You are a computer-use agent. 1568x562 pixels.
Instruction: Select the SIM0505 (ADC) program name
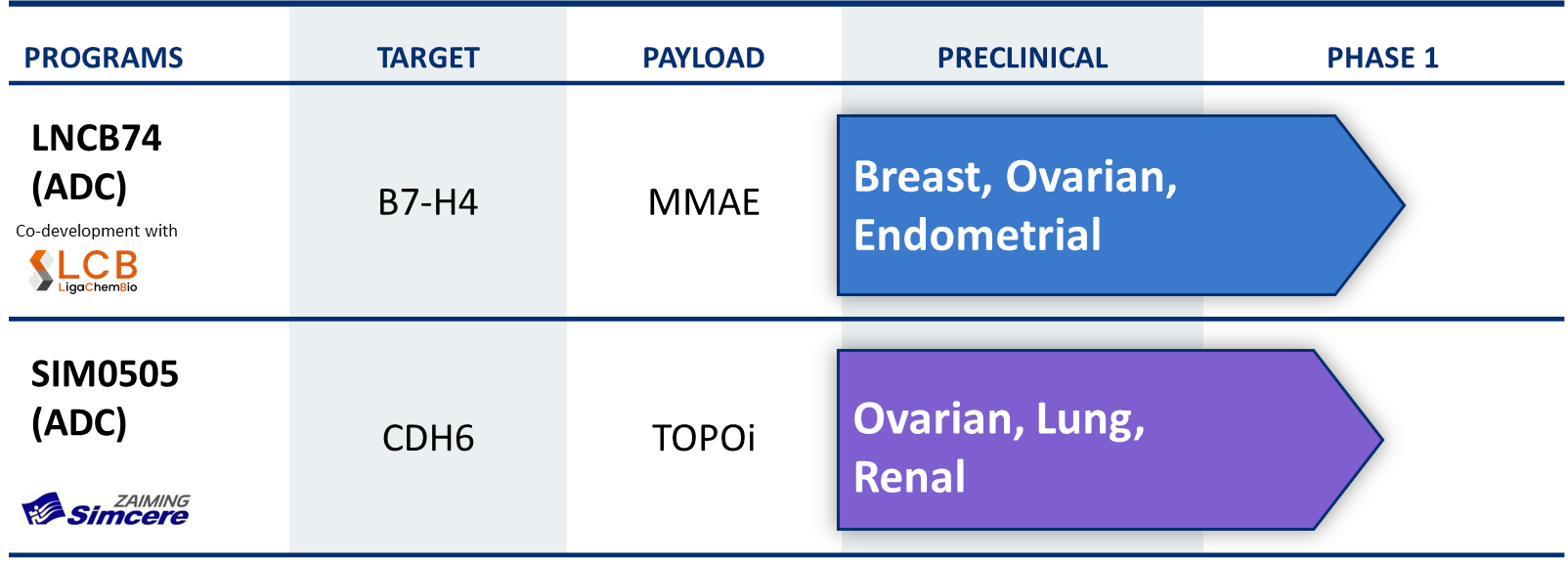click(x=105, y=398)
